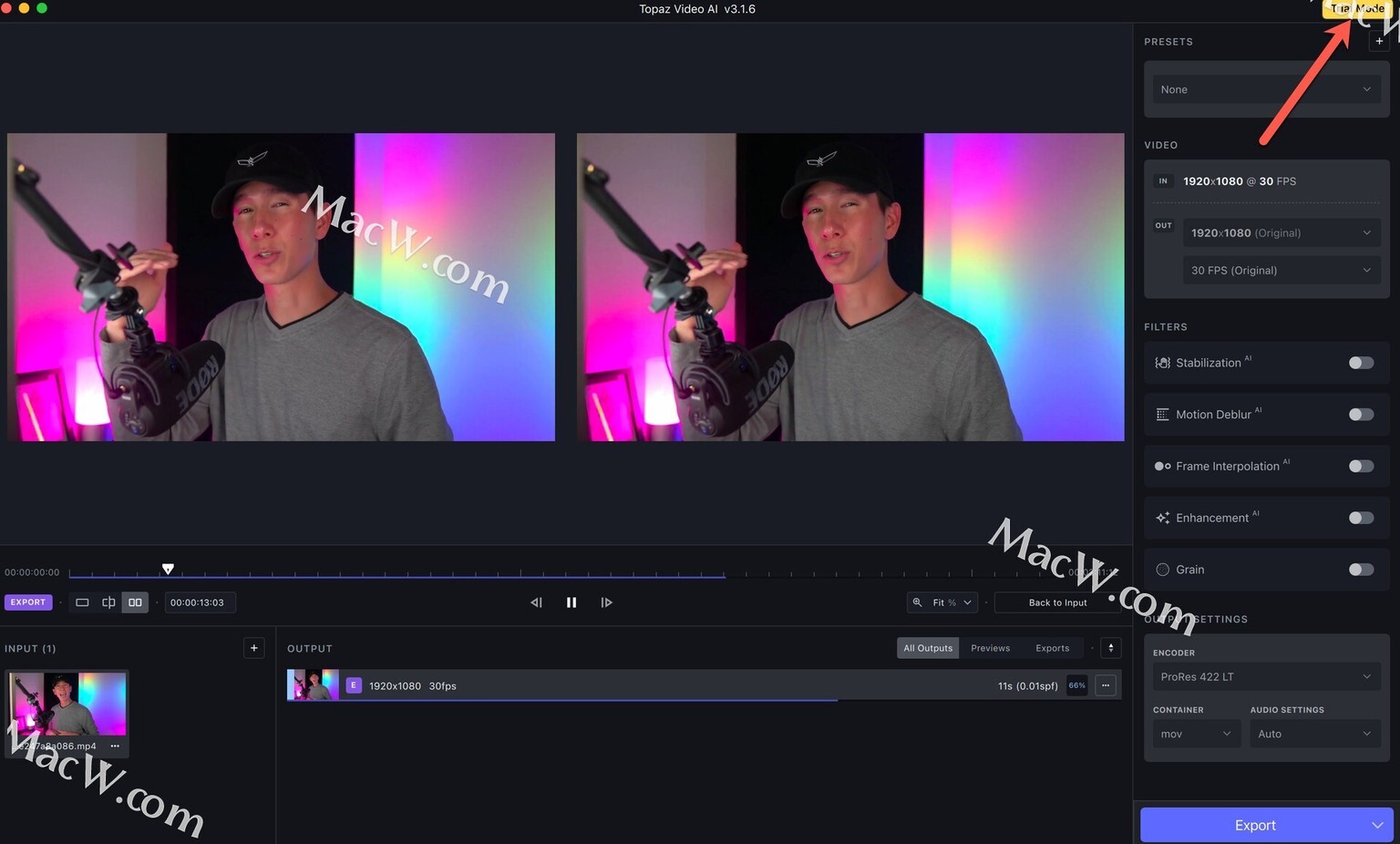This screenshot has width=1400, height=844.
Task: Enable the Stabilization filter
Action: [x=1361, y=363]
